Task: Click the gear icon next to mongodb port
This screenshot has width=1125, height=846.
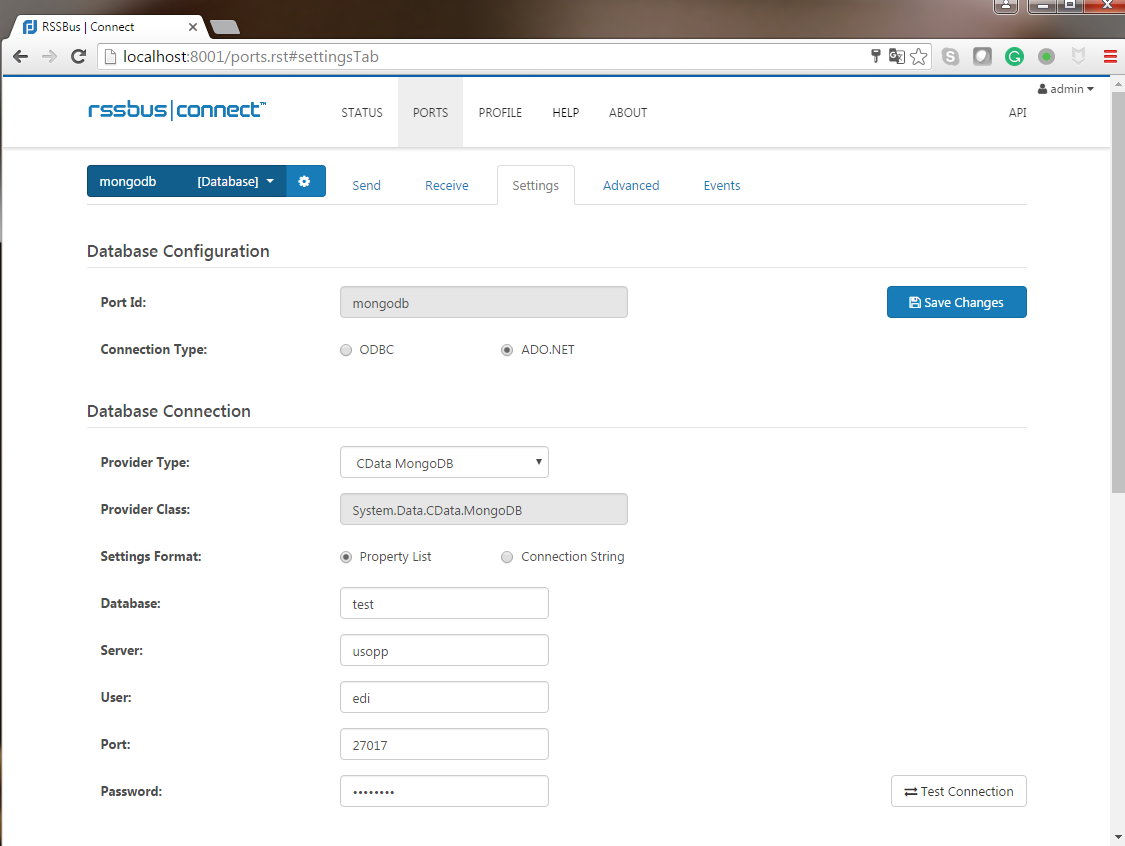Action: click(305, 181)
